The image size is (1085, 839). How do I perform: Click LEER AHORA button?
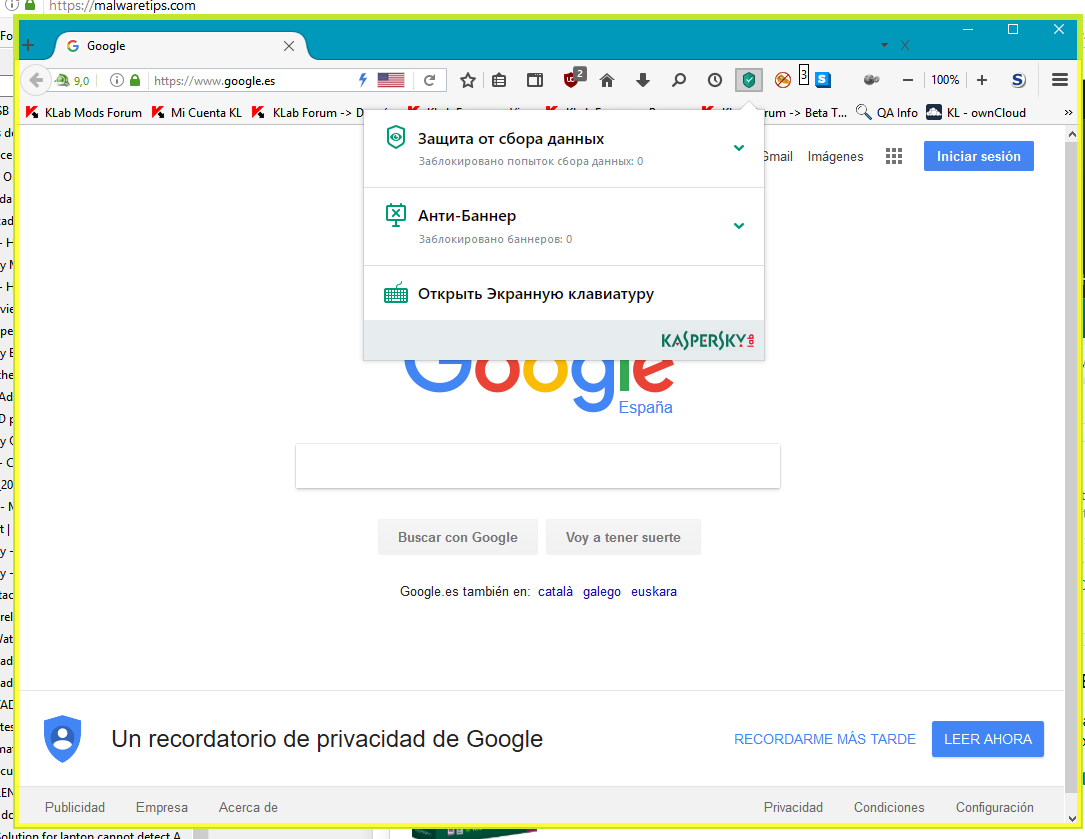click(x=987, y=739)
